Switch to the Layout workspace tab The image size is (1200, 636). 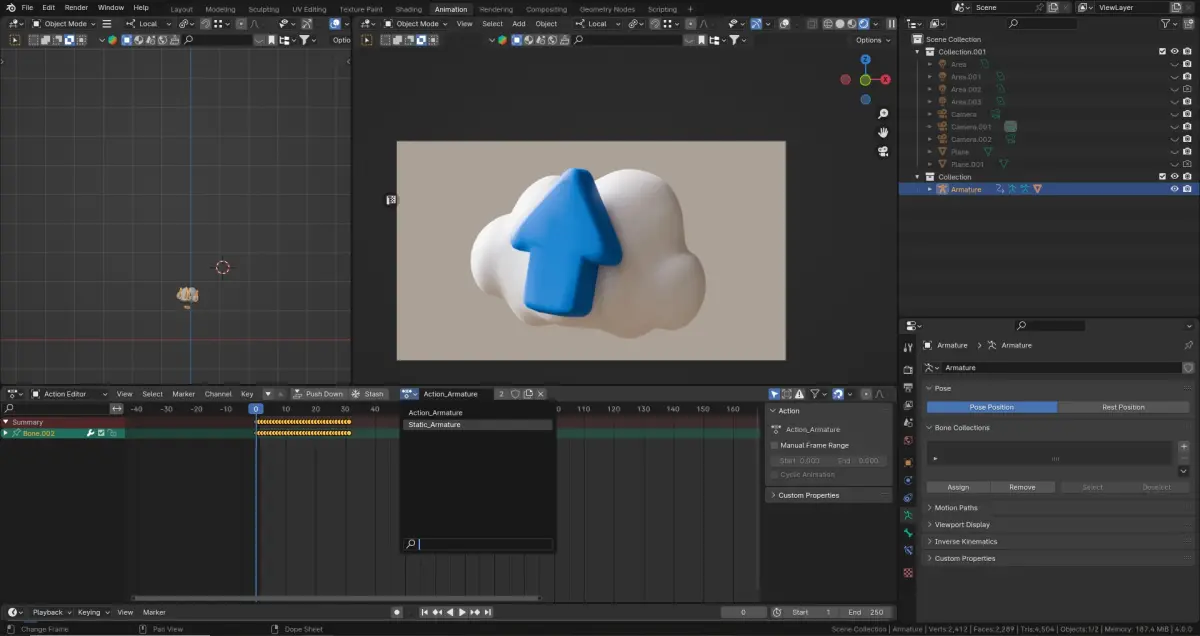tap(181, 9)
